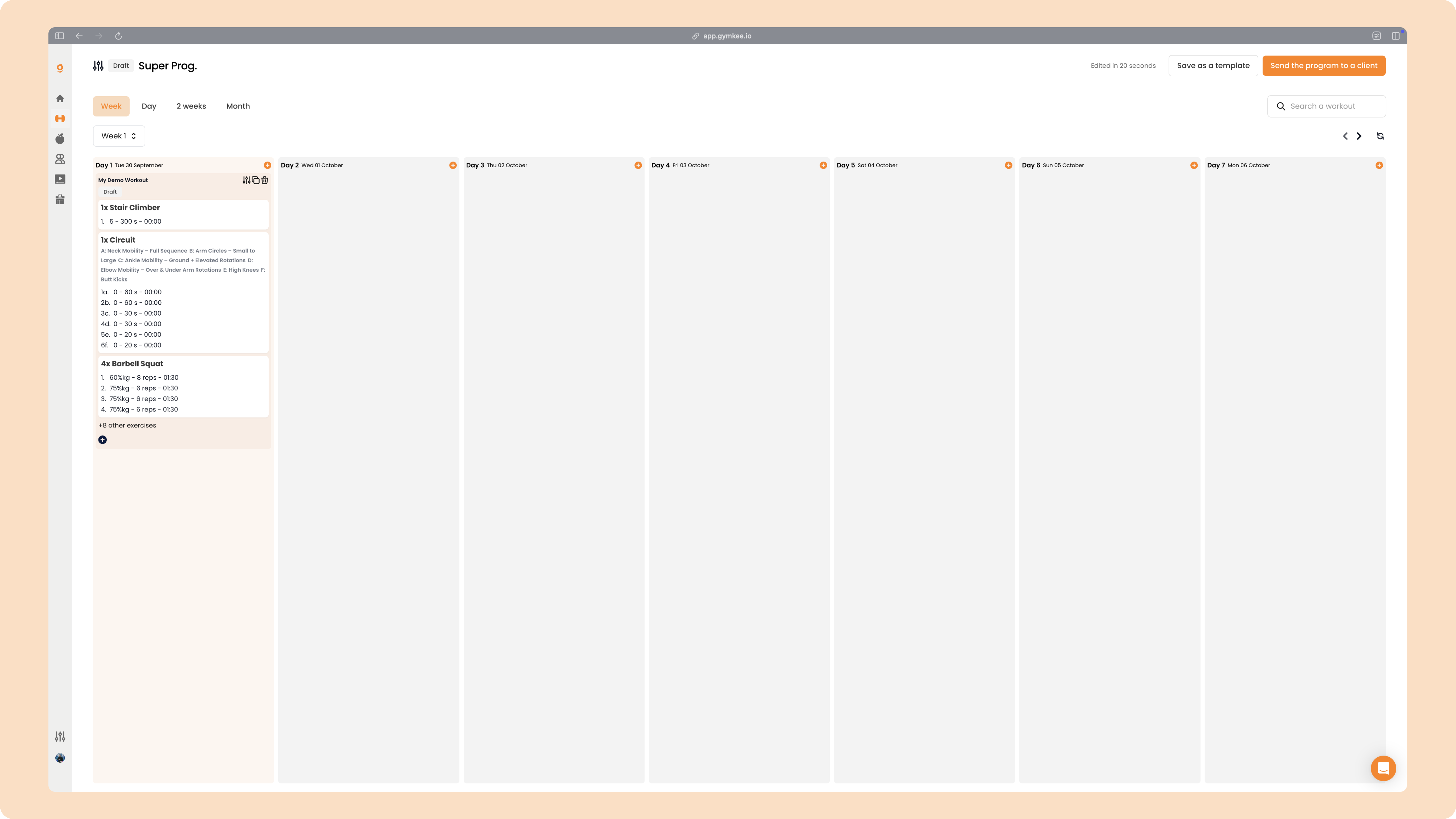Click the 'Edited in 20 seconds' status text

click(x=1123, y=66)
